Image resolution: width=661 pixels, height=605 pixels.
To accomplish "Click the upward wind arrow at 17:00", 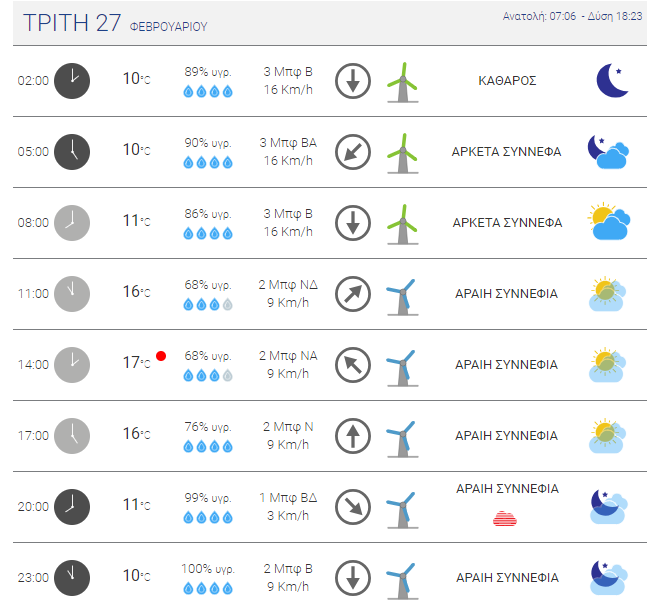I will (x=353, y=436).
